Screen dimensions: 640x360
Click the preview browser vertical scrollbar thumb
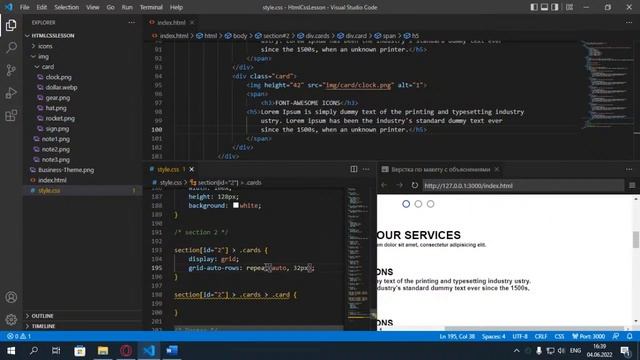(636, 239)
